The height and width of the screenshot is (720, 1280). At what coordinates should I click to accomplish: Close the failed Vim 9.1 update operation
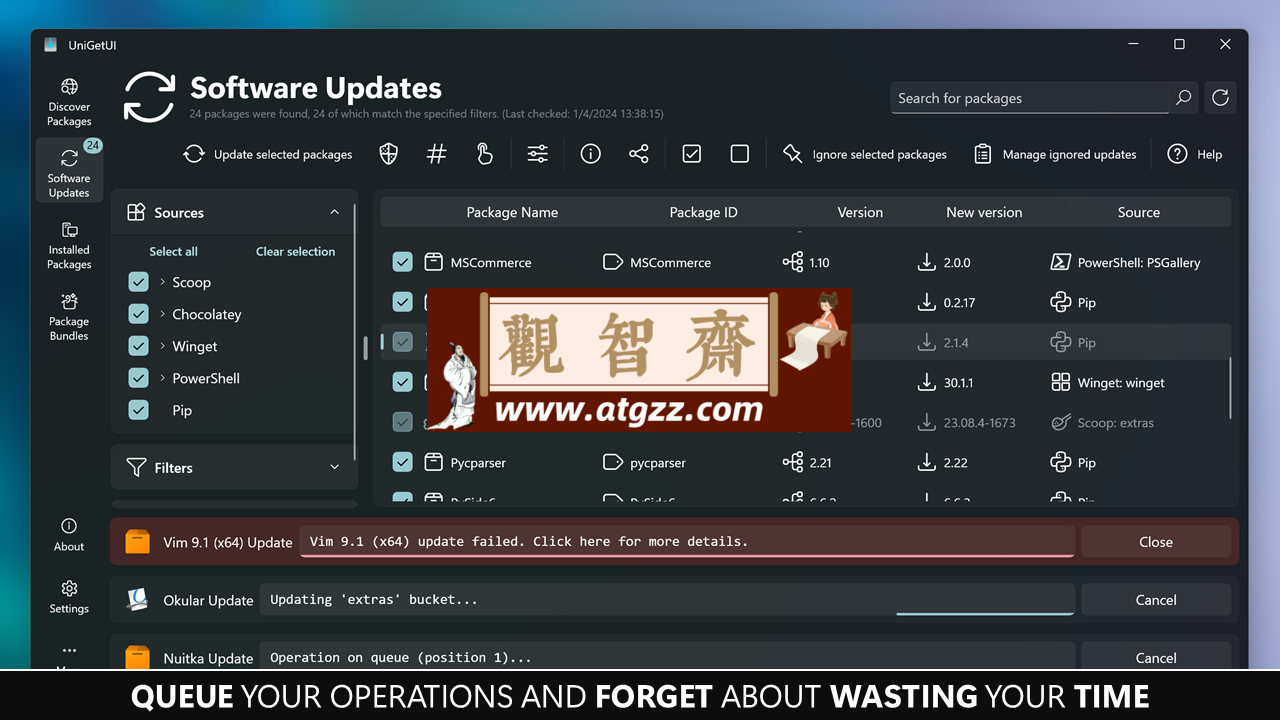pyautogui.click(x=1156, y=542)
